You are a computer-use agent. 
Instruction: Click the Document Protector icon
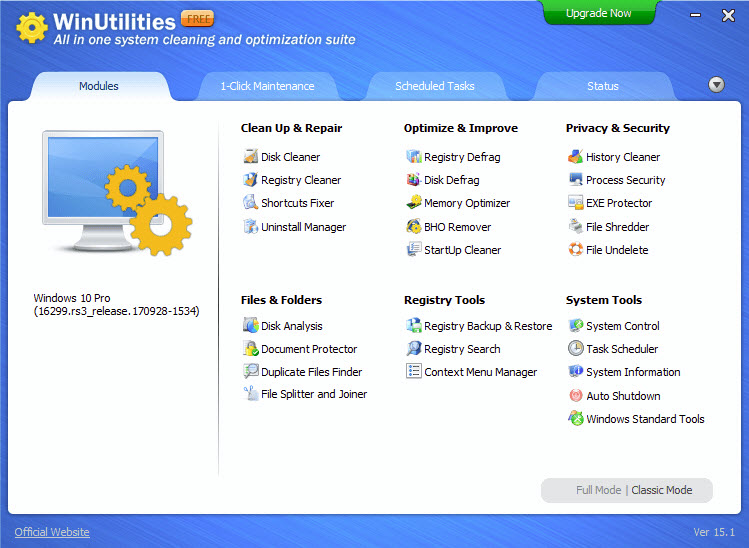(x=251, y=348)
